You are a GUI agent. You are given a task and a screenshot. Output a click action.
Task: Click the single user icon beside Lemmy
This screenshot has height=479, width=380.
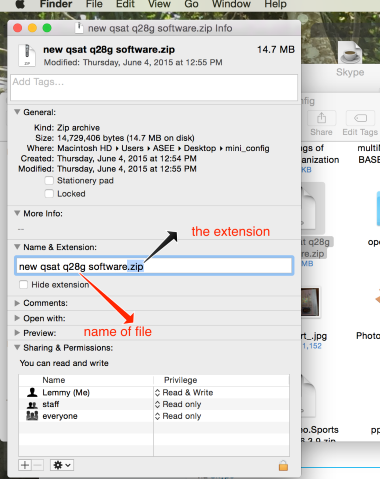coord(32,392)
